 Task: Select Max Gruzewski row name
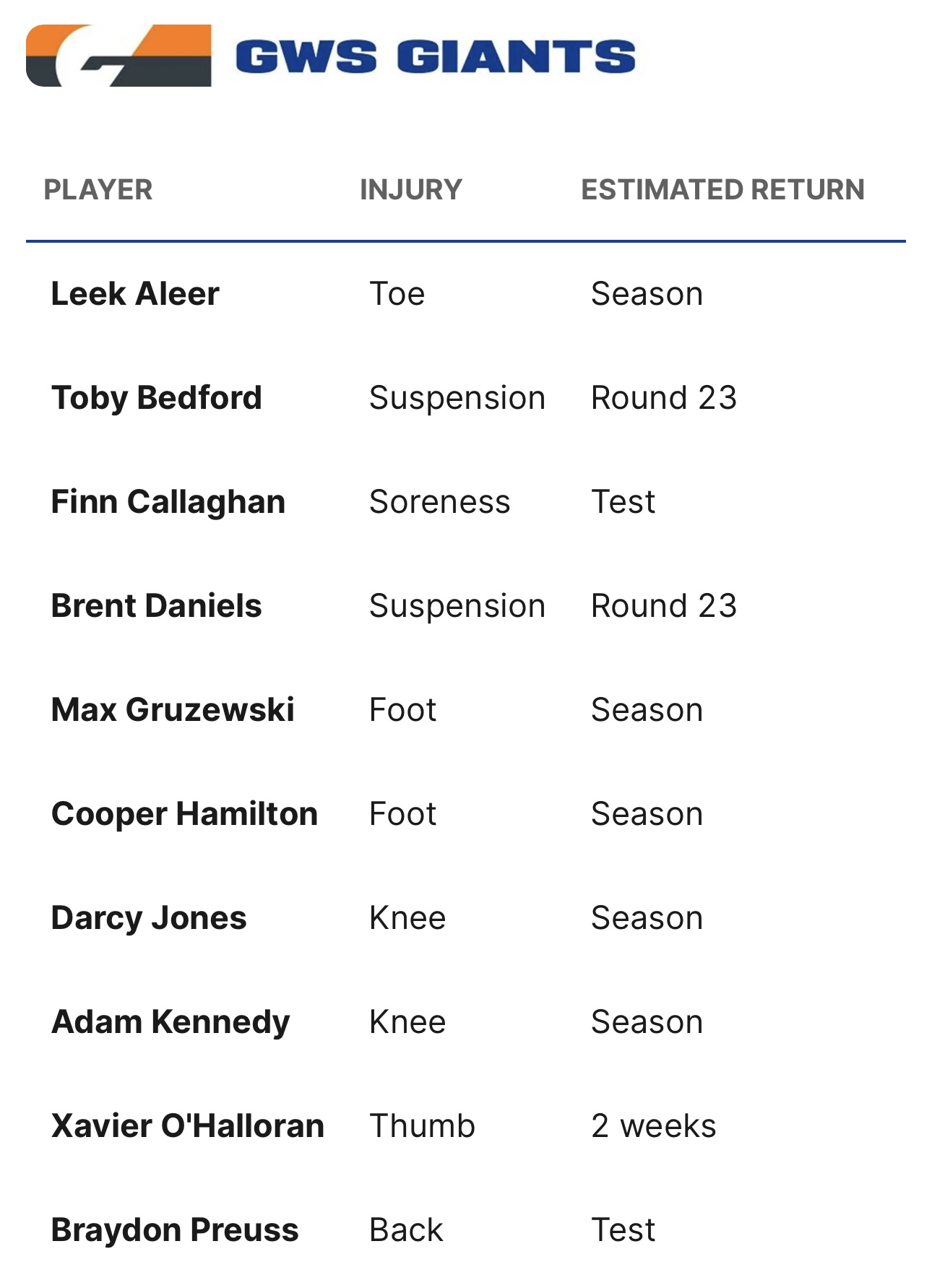tap(173, 710)
